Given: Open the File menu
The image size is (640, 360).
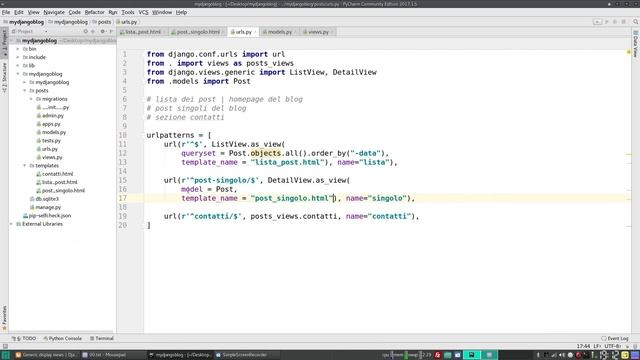Looking at the screenshot, I should (6, 12).
